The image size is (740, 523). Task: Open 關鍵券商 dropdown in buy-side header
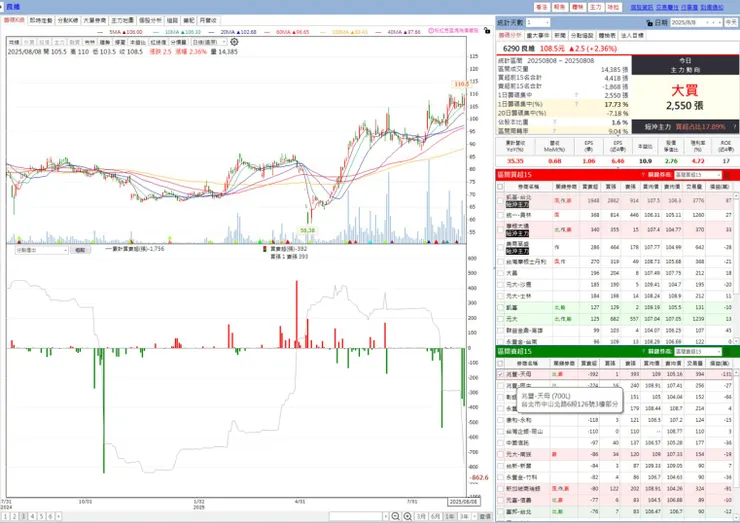coord(698,175)
